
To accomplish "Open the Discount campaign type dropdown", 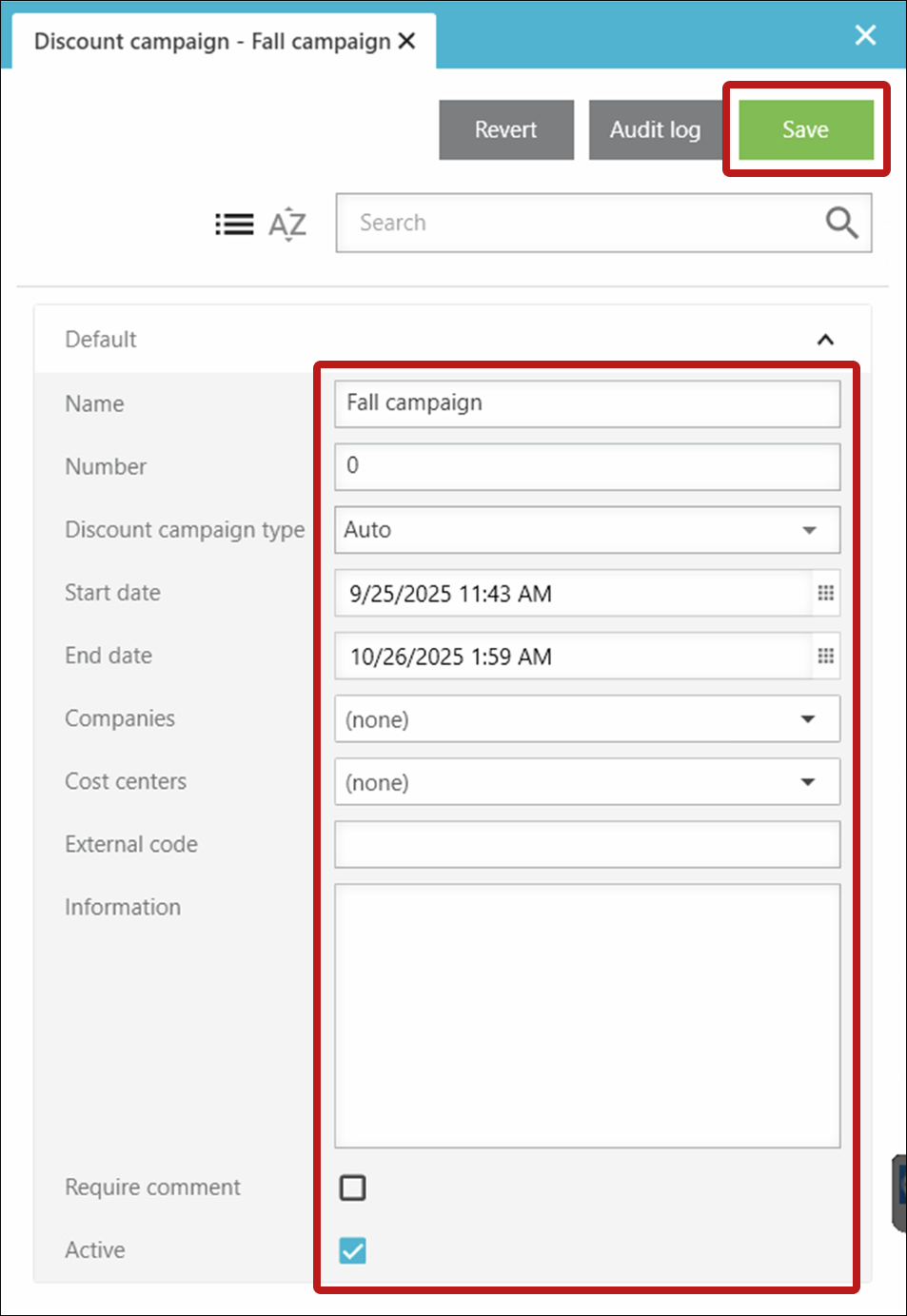I will (x=809, y=530).
